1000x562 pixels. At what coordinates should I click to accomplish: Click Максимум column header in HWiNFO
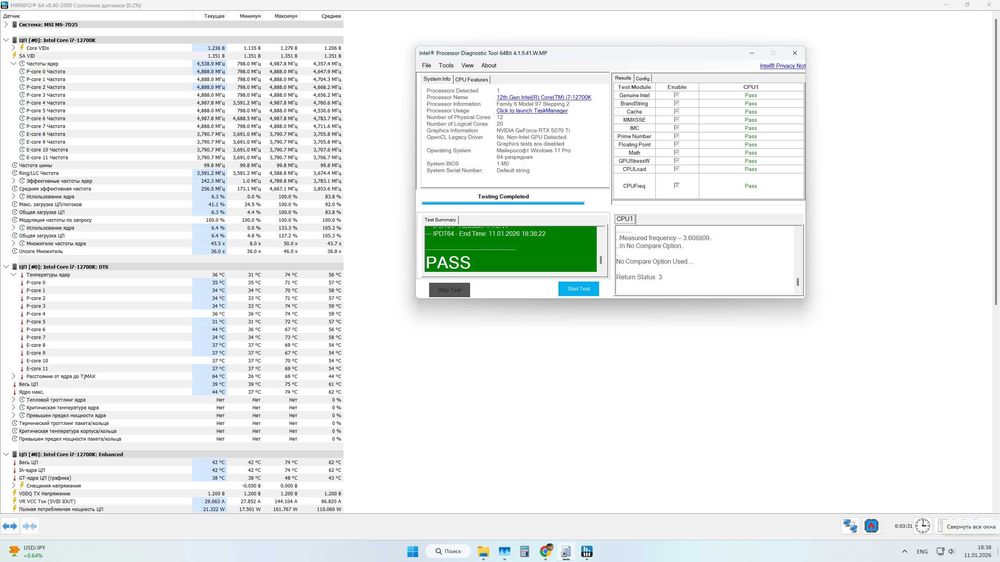click(285, 16)
